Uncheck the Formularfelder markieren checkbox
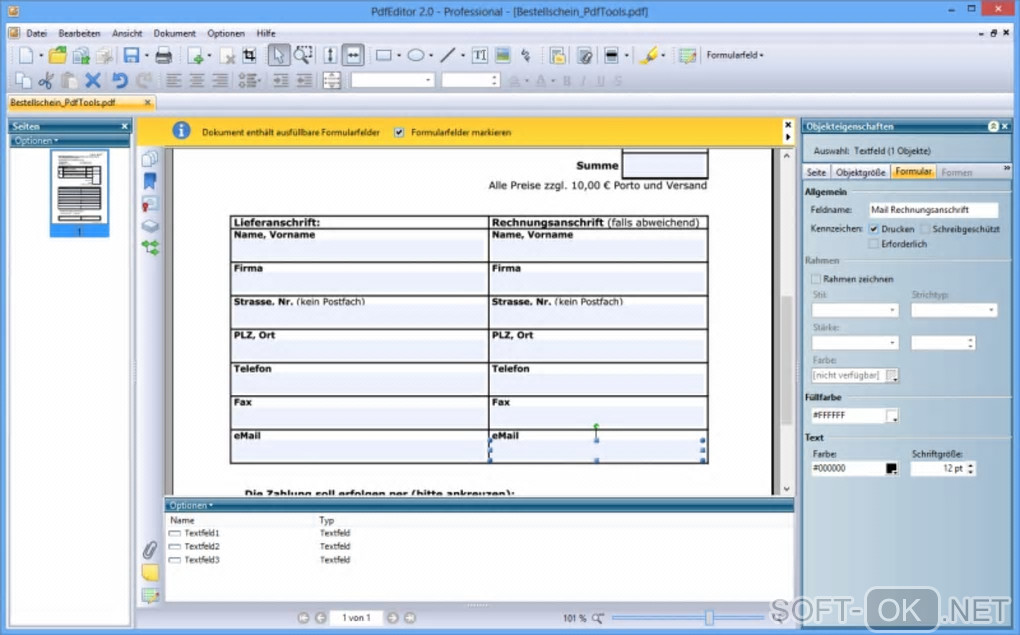This screenshot has height=635, width=1020. point(400,132)
